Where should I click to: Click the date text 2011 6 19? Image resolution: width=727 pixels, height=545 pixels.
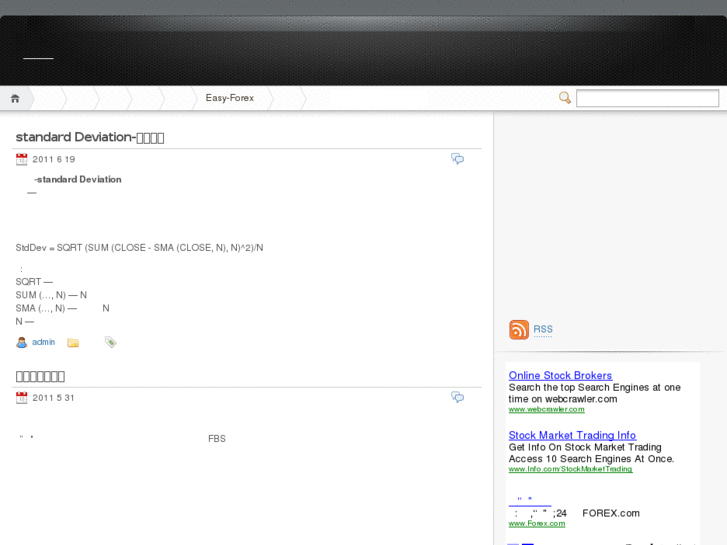coord(53,160)
